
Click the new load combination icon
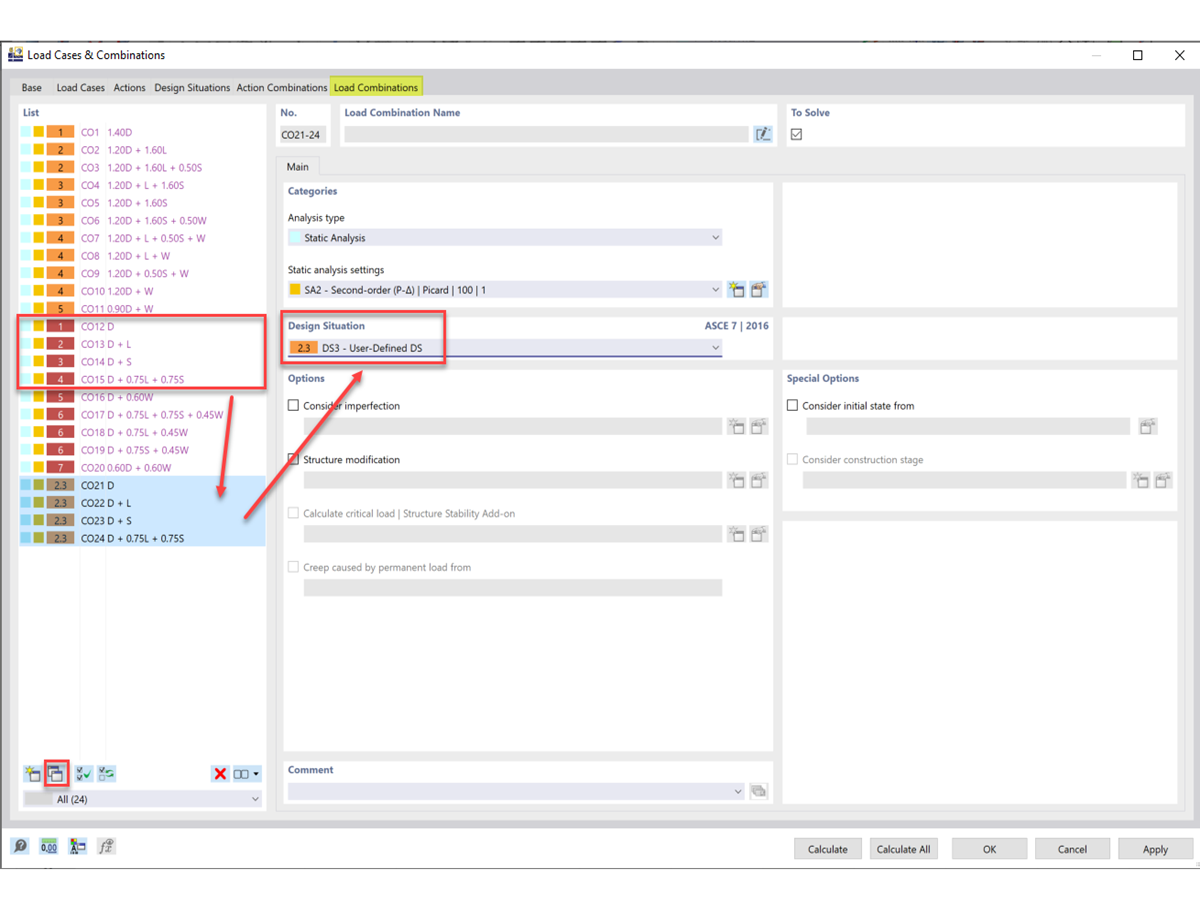[x=33, y=774]
